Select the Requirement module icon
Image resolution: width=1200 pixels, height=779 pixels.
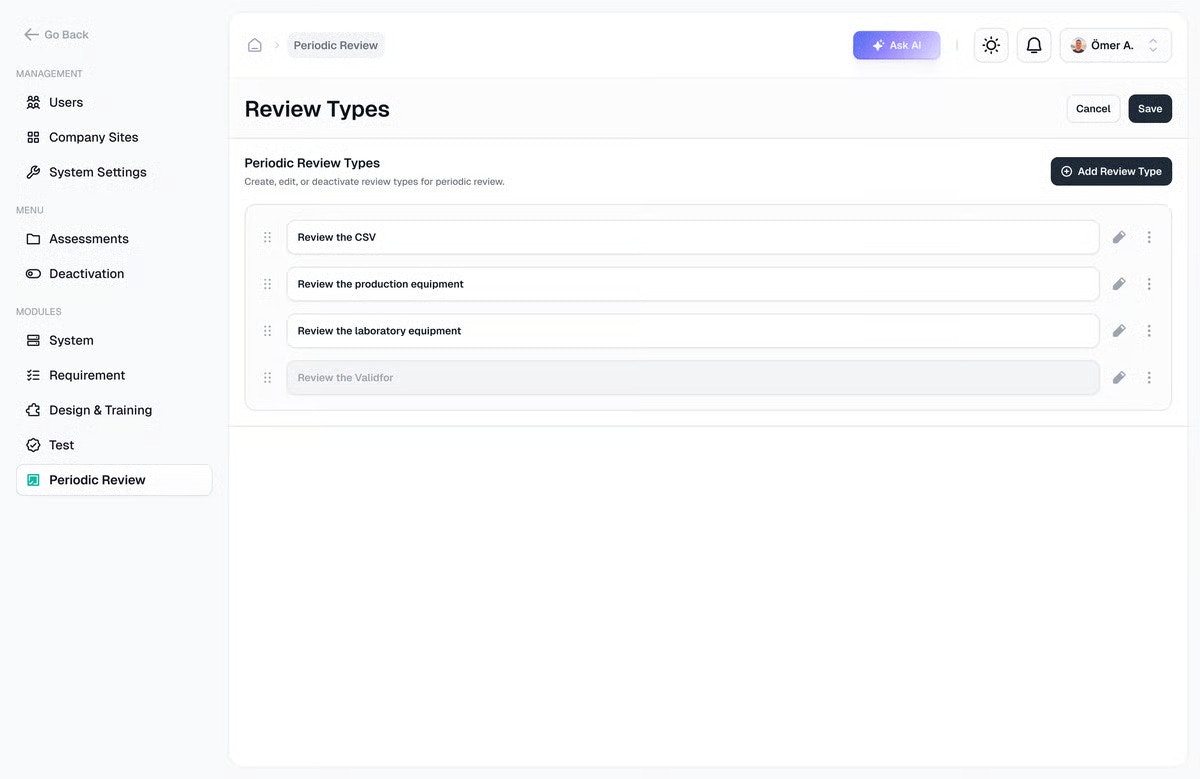[x=32, y=375]
